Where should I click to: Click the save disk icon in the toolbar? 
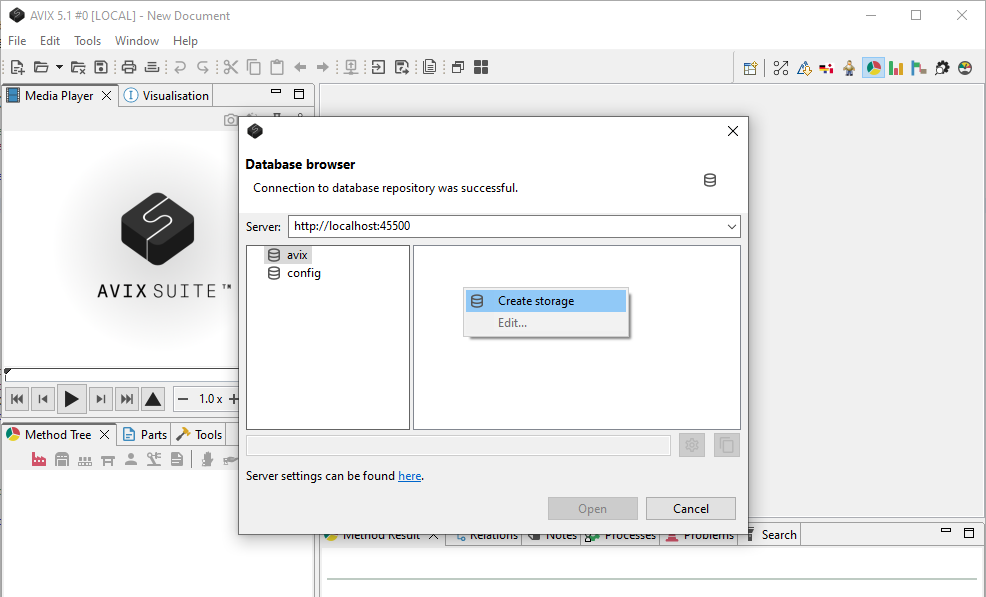101,68
